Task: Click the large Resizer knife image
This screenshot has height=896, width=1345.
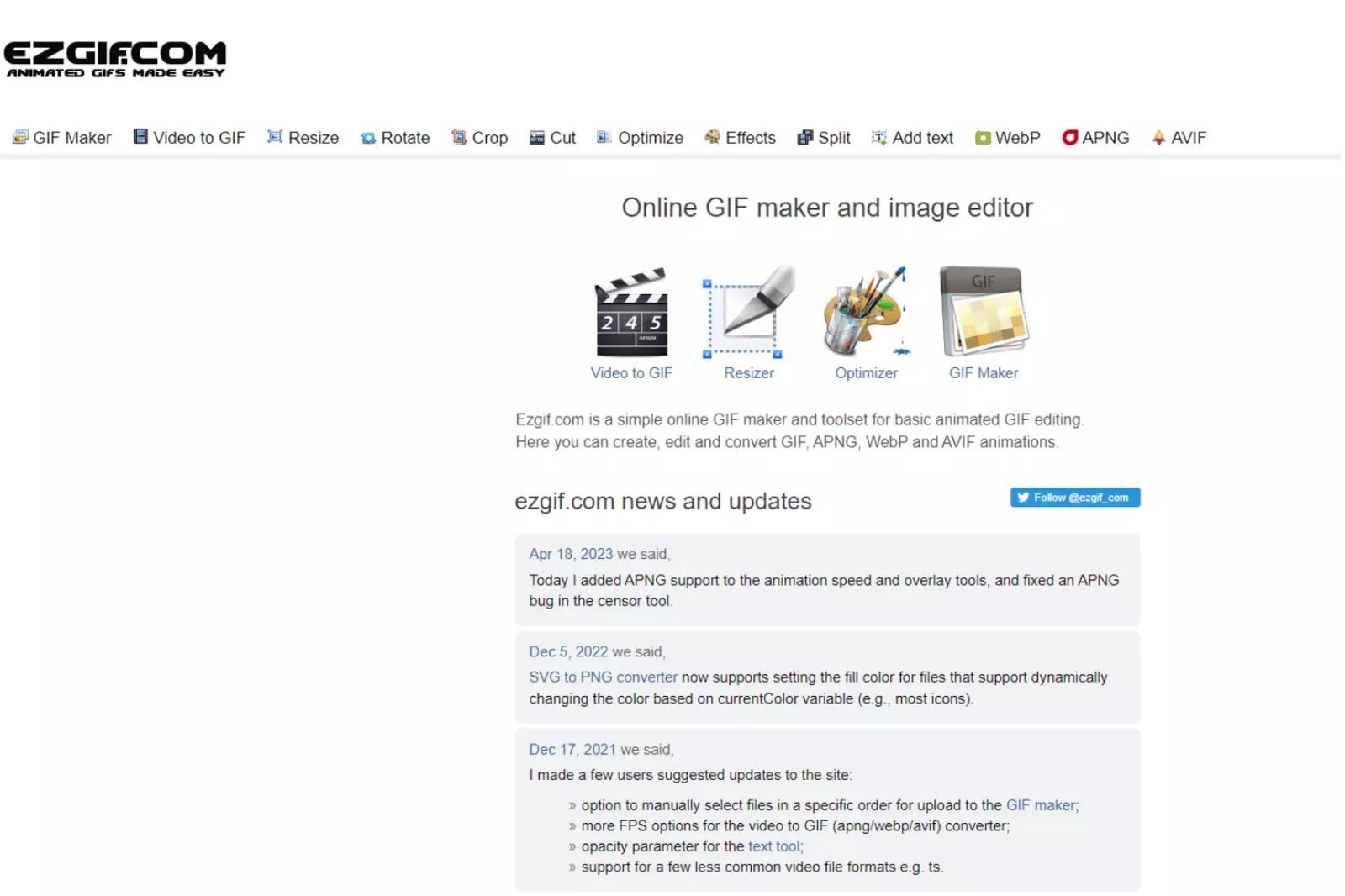Action: 749,313
